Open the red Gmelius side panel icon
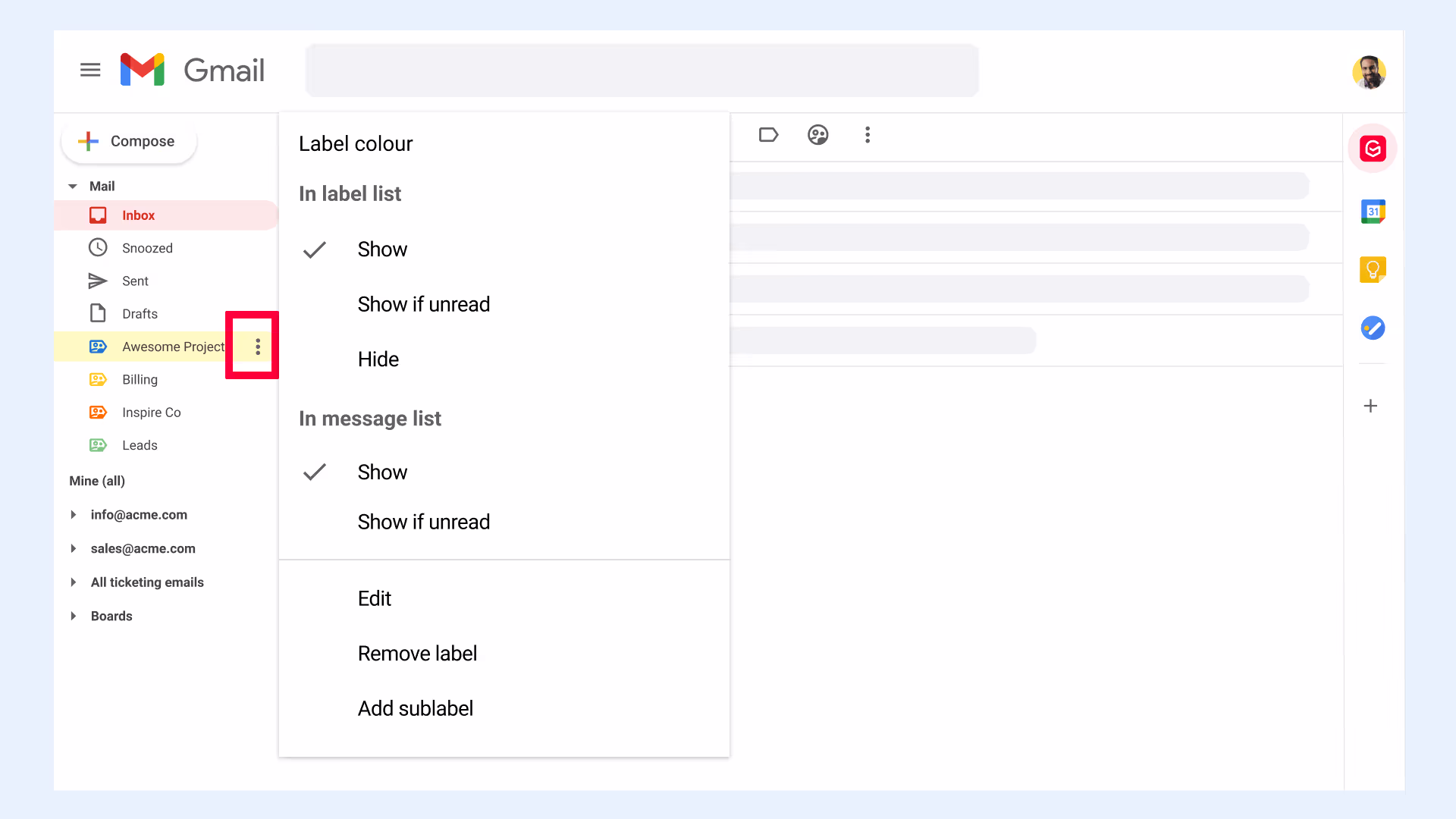This screenshot has height=819, width=1456. click(1373, 149)
